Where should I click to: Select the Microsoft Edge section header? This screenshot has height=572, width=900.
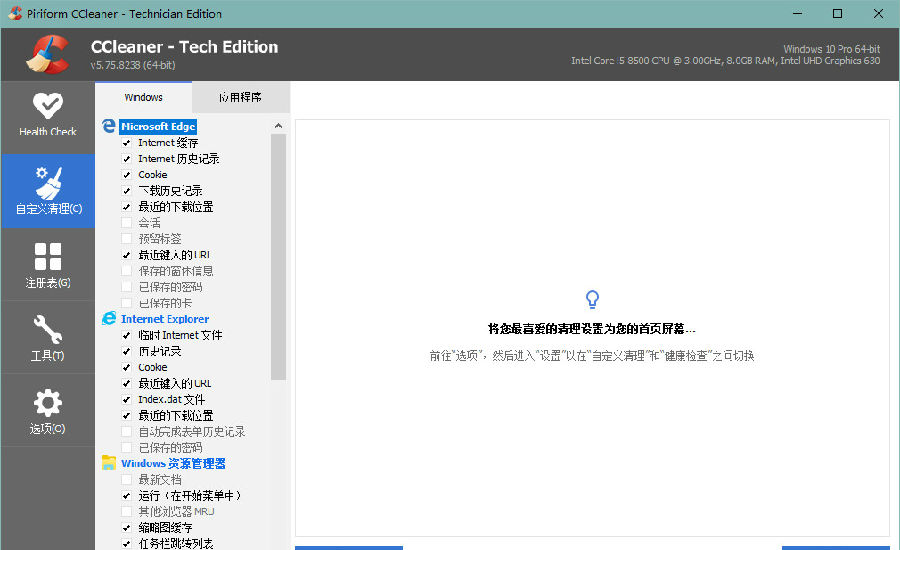tap(158, 126)
